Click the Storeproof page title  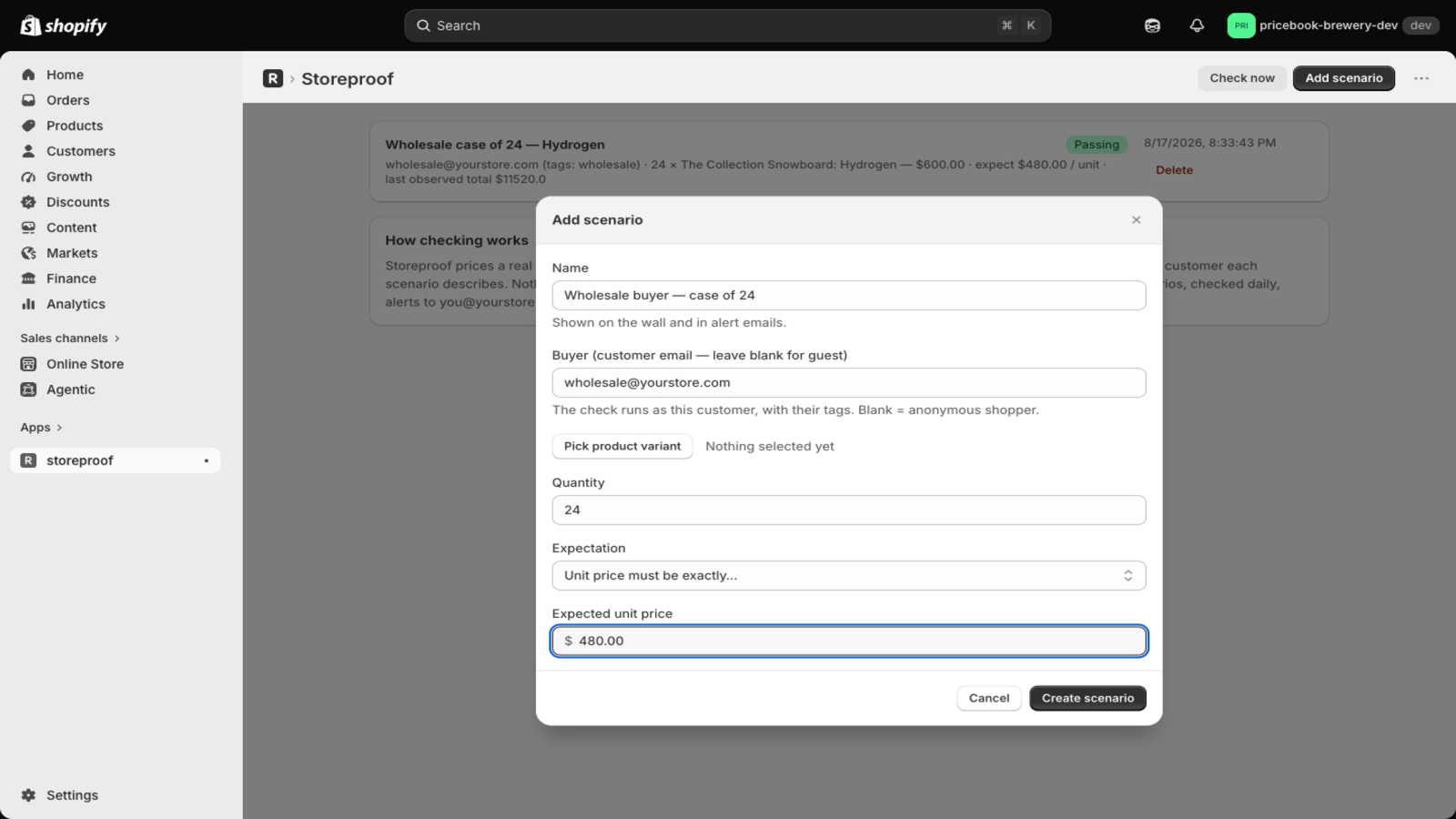pos(348,79)
